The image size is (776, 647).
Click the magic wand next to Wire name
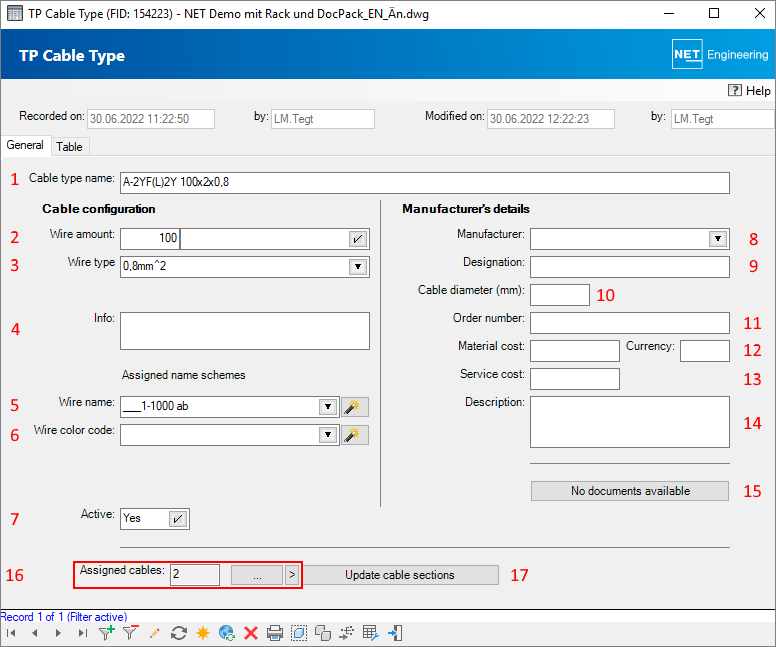coord(354,407)
